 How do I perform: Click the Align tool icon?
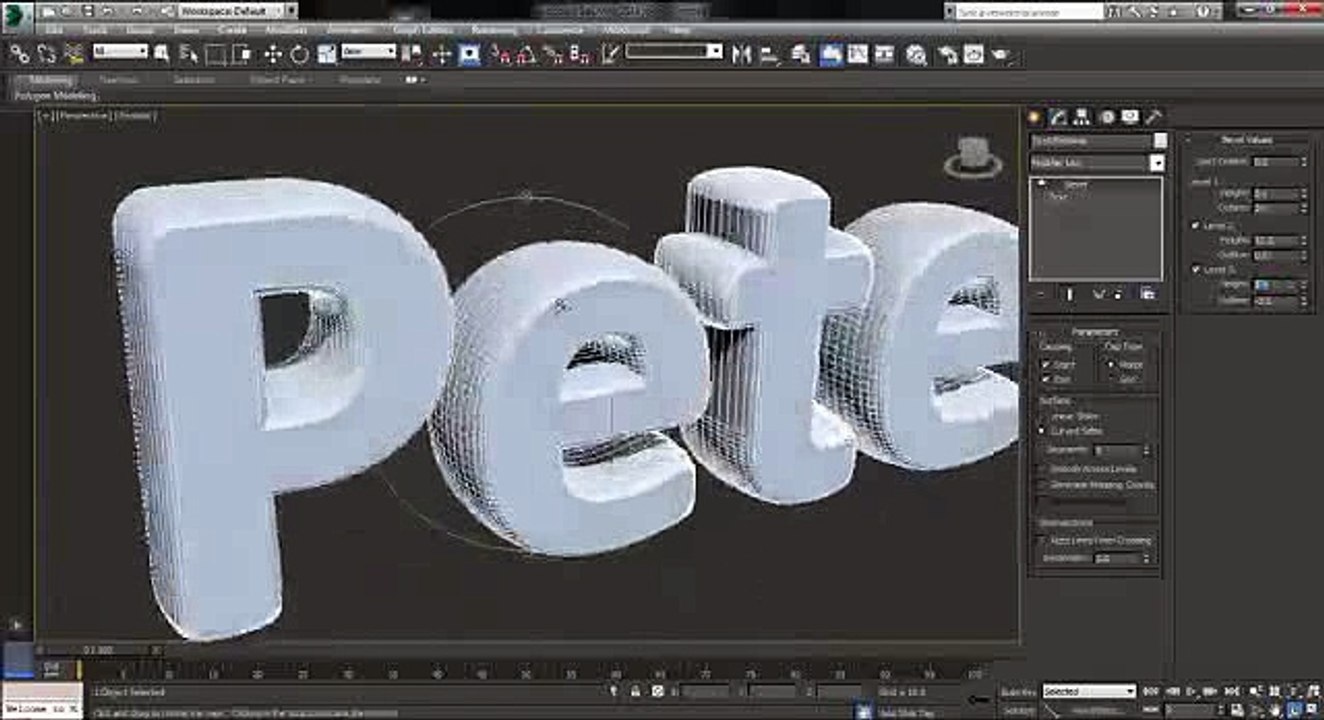pyautogui.click(x=770, y=54)
